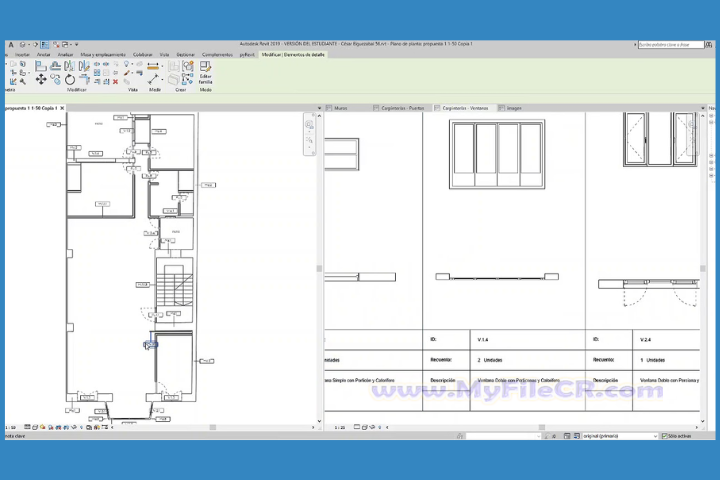
Task: Click the wrench icon in left ribbon panel
Action: click(22, 82)
